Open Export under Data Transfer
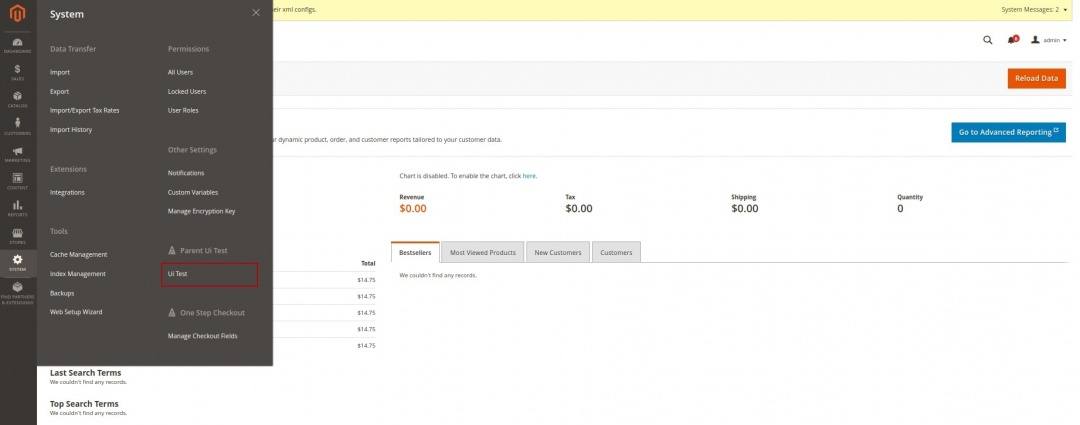 [x=59, y=92]
